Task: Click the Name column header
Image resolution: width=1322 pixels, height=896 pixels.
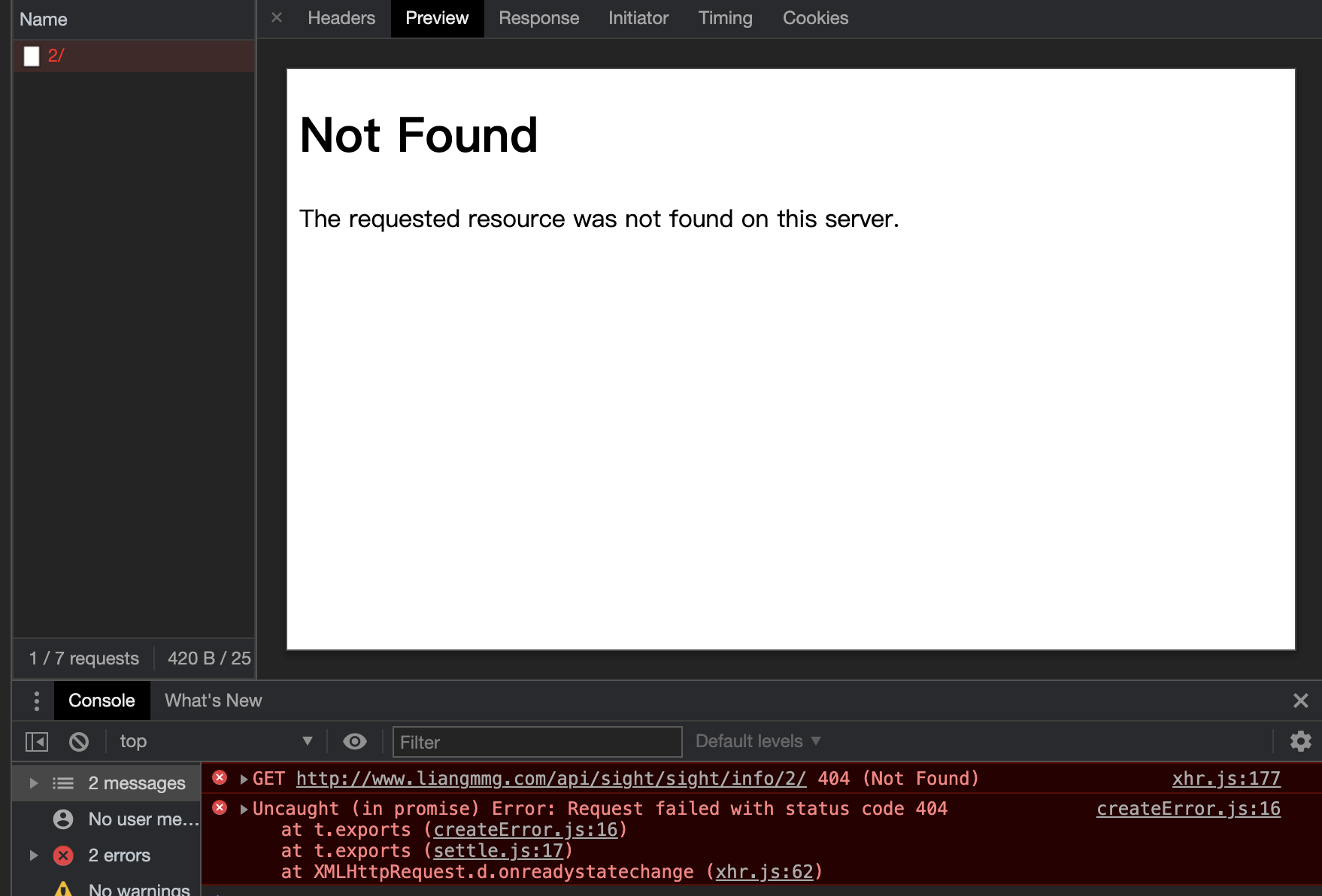Action: click(x=135, y=20)
